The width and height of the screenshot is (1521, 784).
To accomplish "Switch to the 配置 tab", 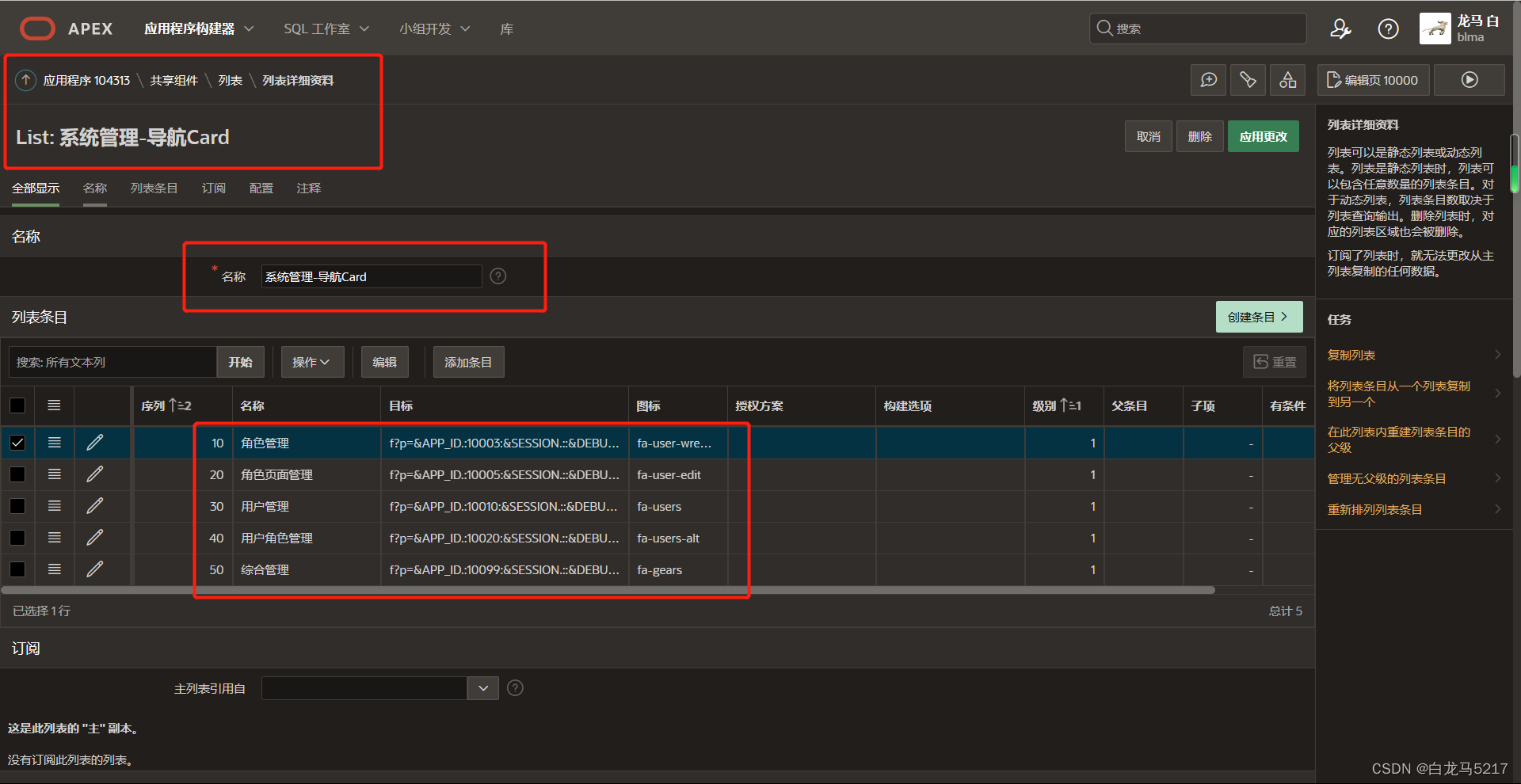I will (x=261, y=188).
